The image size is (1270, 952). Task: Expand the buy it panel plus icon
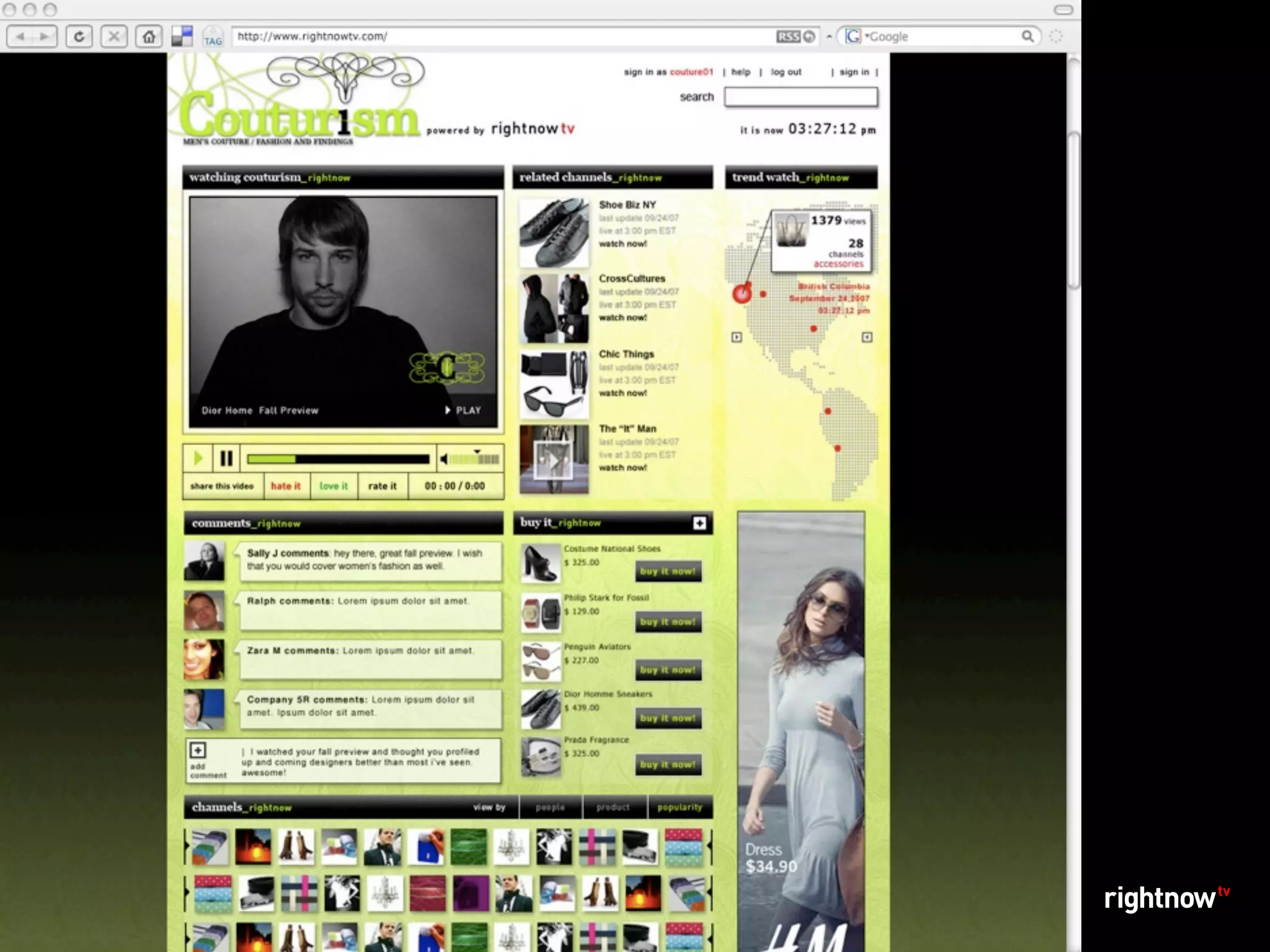pos(699,523)
